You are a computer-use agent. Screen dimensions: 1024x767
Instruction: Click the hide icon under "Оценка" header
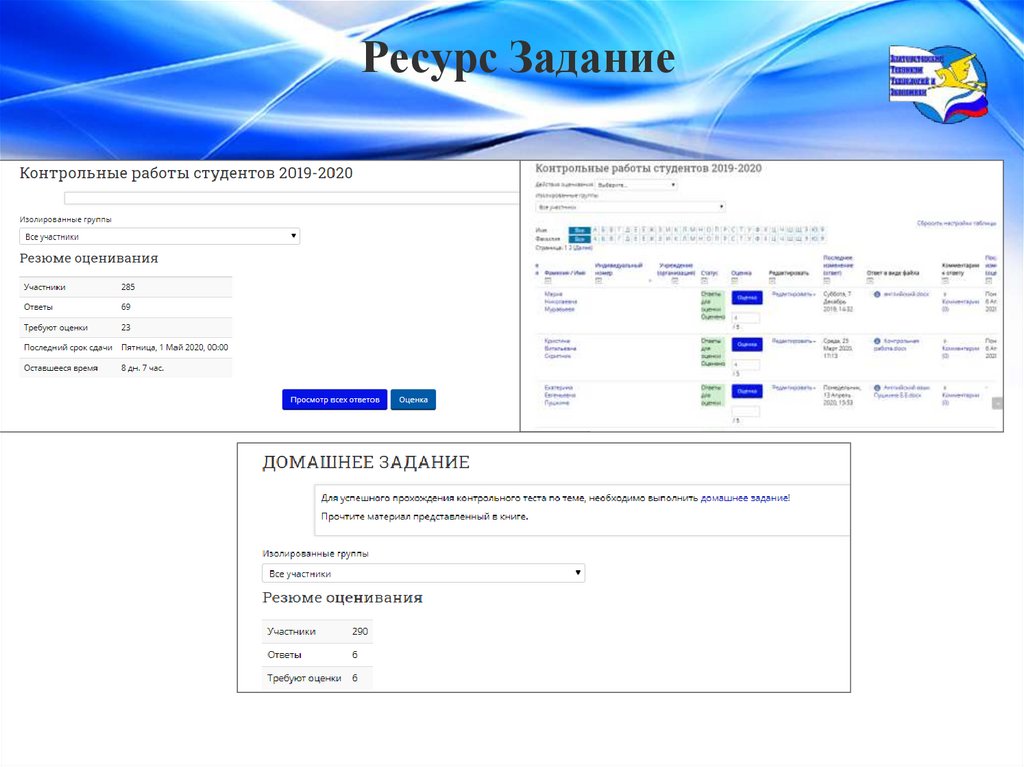[734, 281]
